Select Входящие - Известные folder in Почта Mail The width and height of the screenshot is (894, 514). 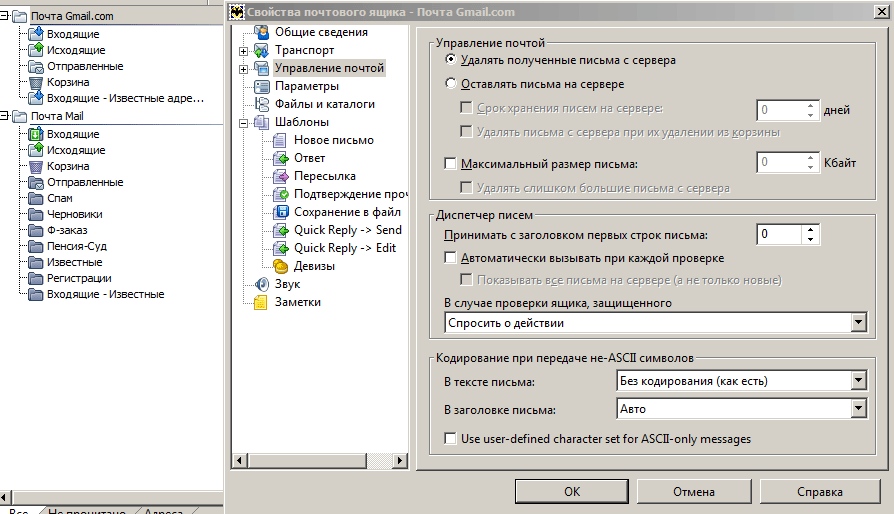pyautogui.click(x=105, y=294)
